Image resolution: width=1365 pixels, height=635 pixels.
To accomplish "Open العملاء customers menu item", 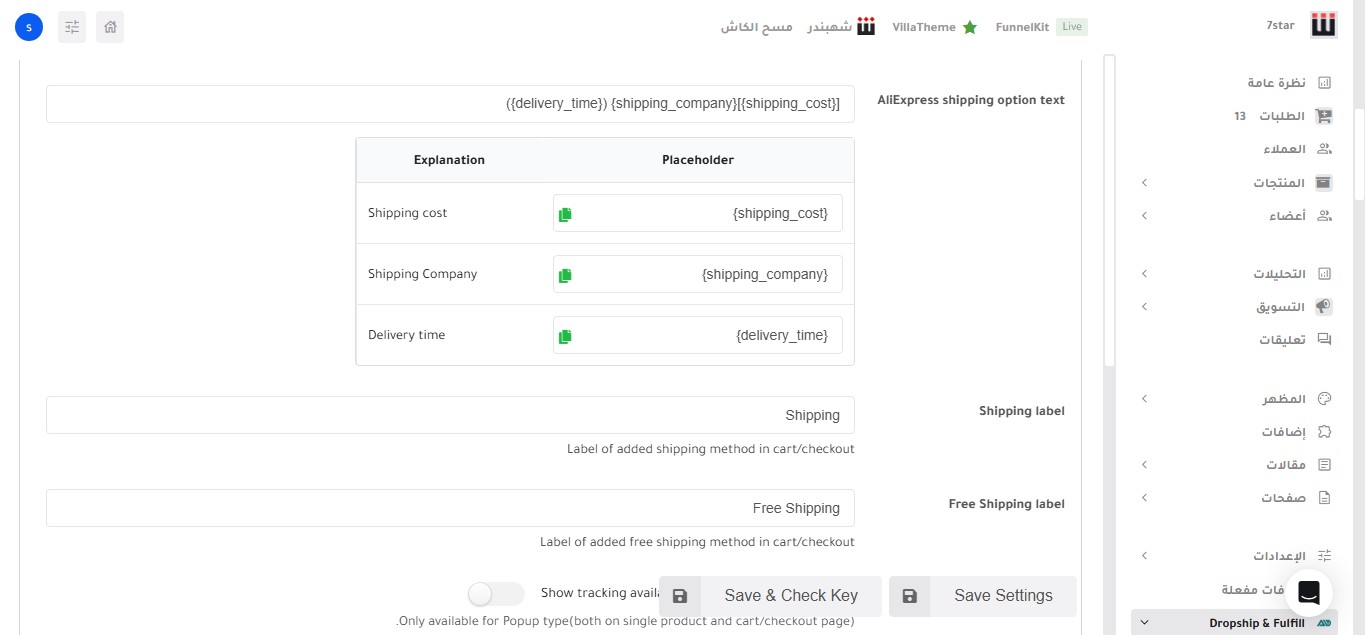I will pyautogui.click(x=1284, y=149).
